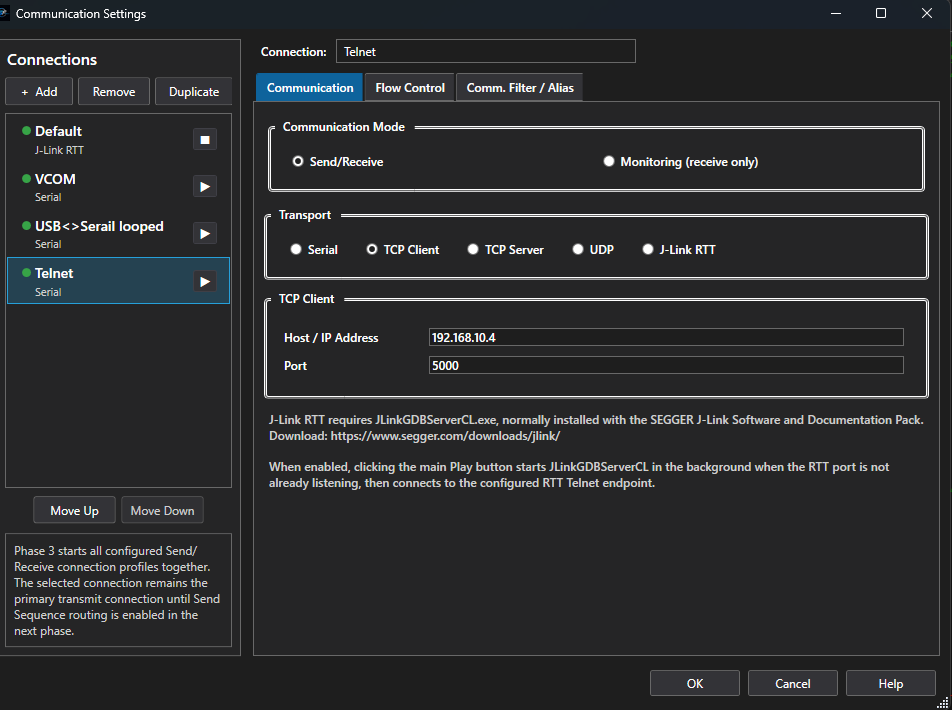Open the Flow Control tab
The image size is (952, 710).
[x=410, y=87]
